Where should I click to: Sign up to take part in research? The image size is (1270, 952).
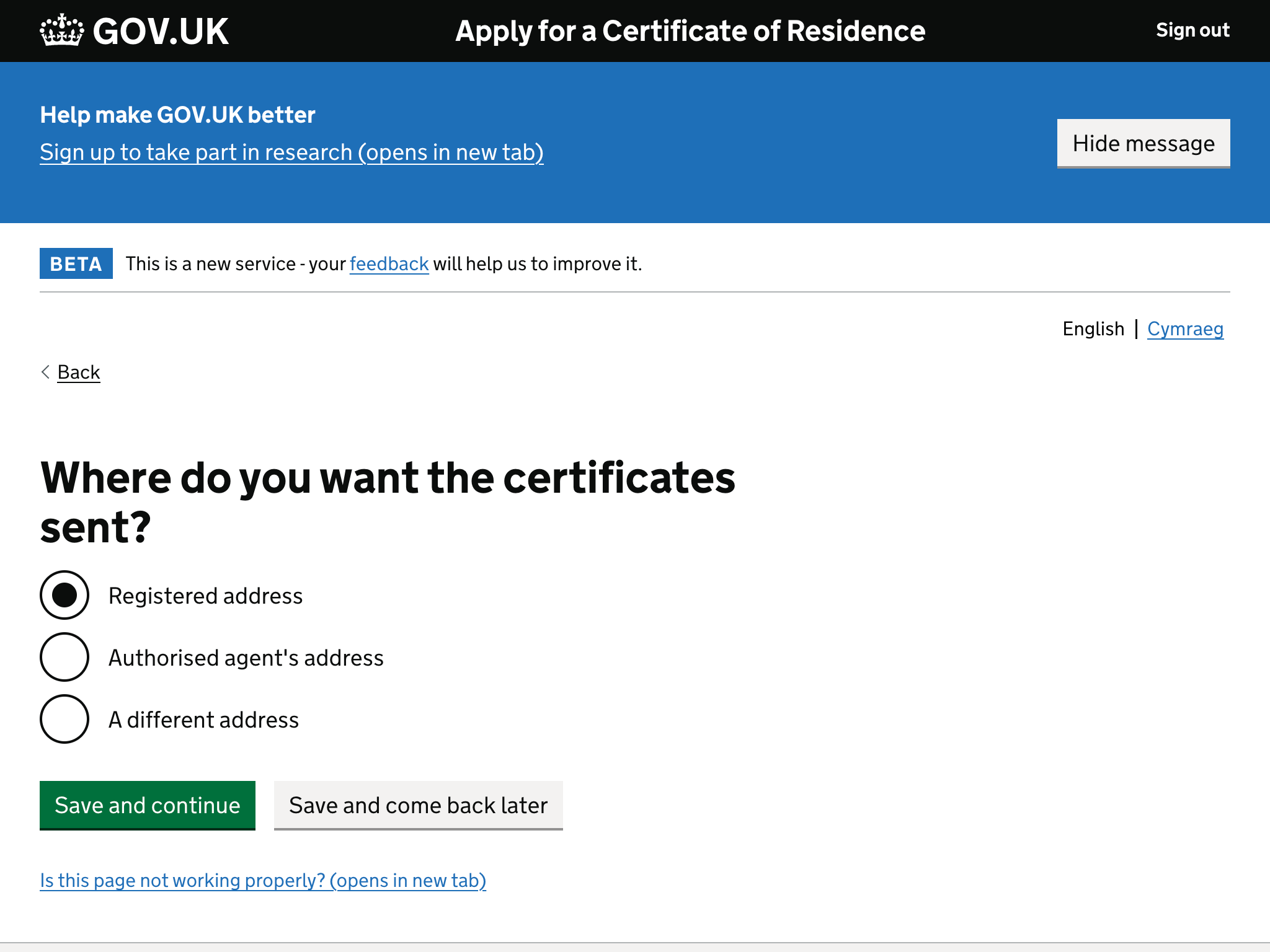click(291, 152)
